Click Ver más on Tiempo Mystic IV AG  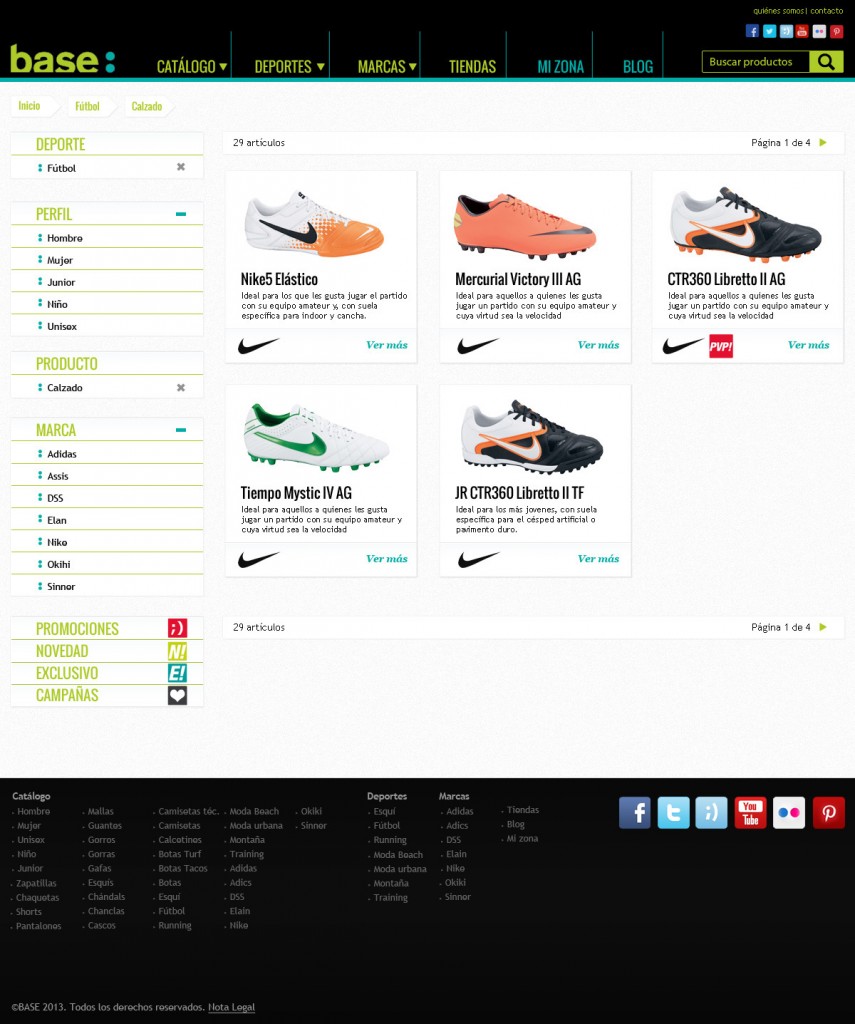tap(387, 558)
